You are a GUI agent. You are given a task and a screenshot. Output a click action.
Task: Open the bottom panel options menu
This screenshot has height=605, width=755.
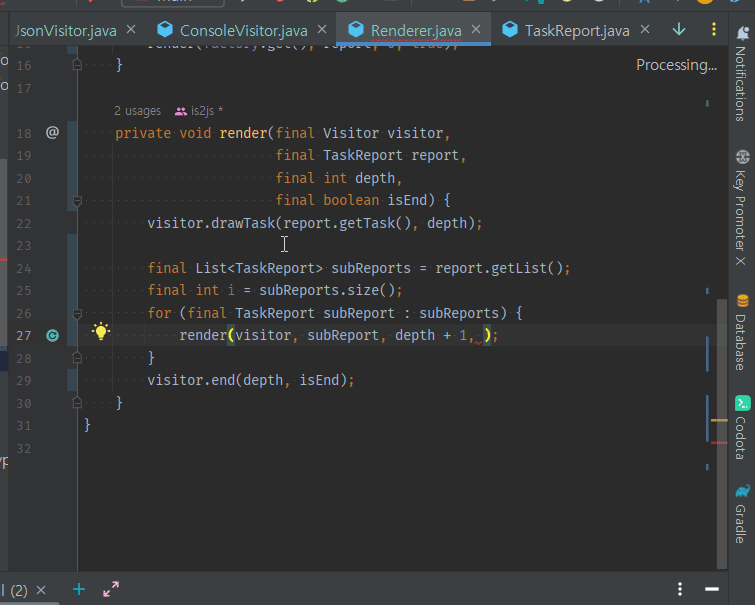680,589
